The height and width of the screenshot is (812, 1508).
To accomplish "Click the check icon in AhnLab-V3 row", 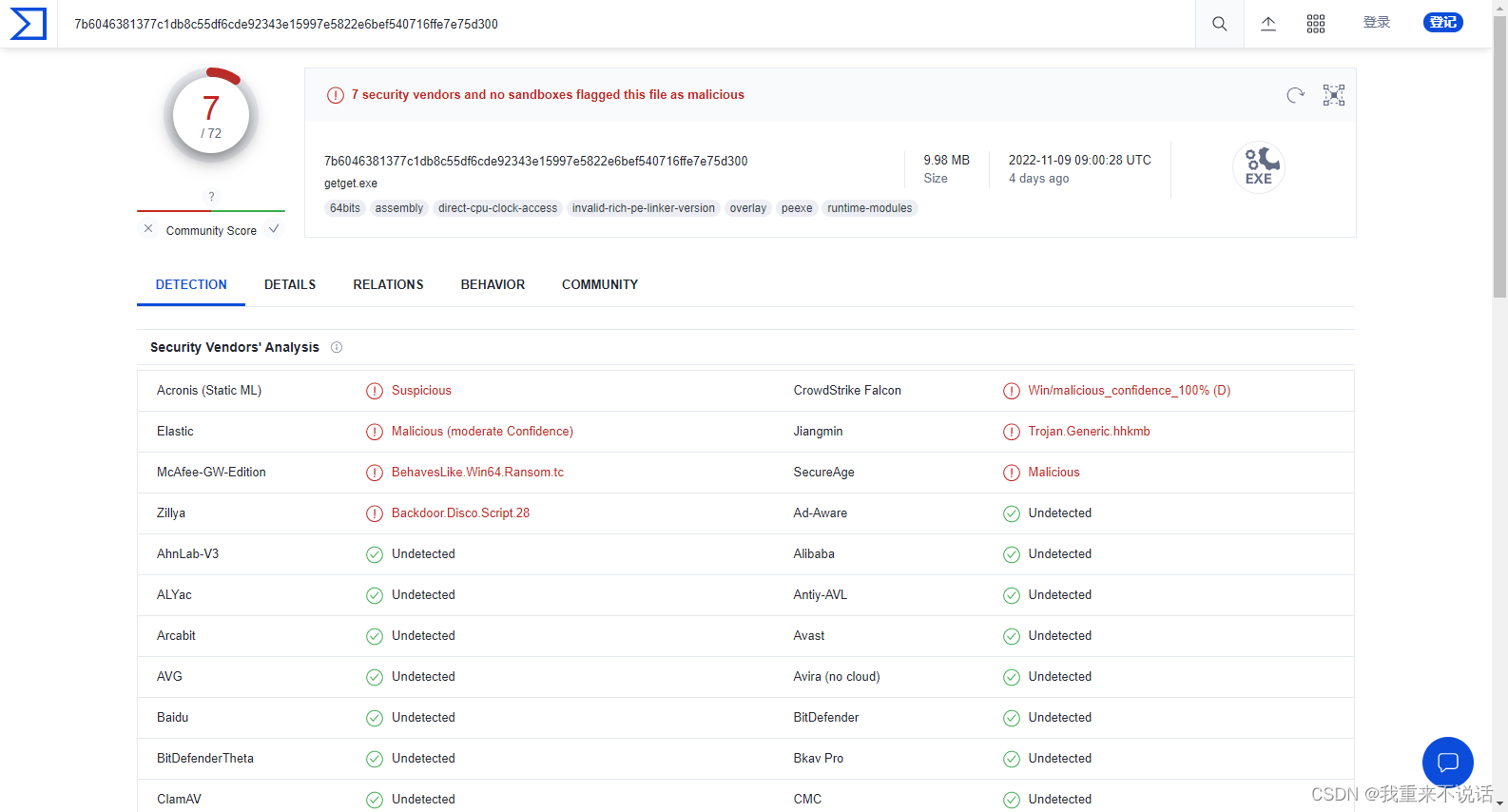I will [375, 554].
